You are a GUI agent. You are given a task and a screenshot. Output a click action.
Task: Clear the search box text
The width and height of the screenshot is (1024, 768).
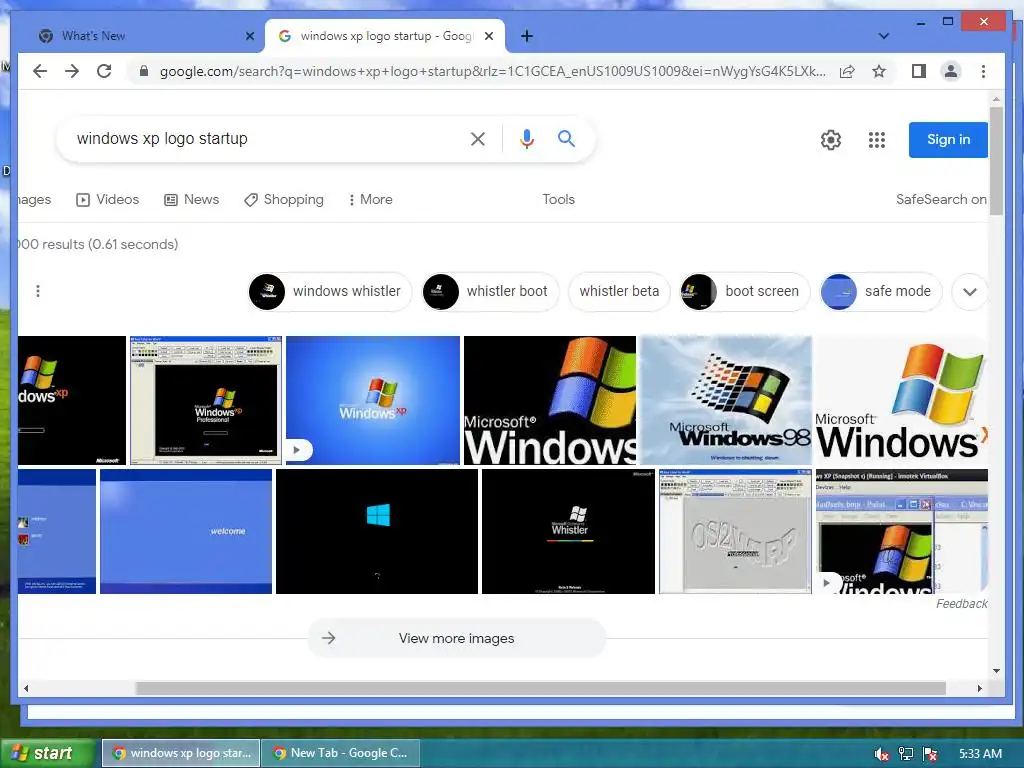click(x=477, y=138)
